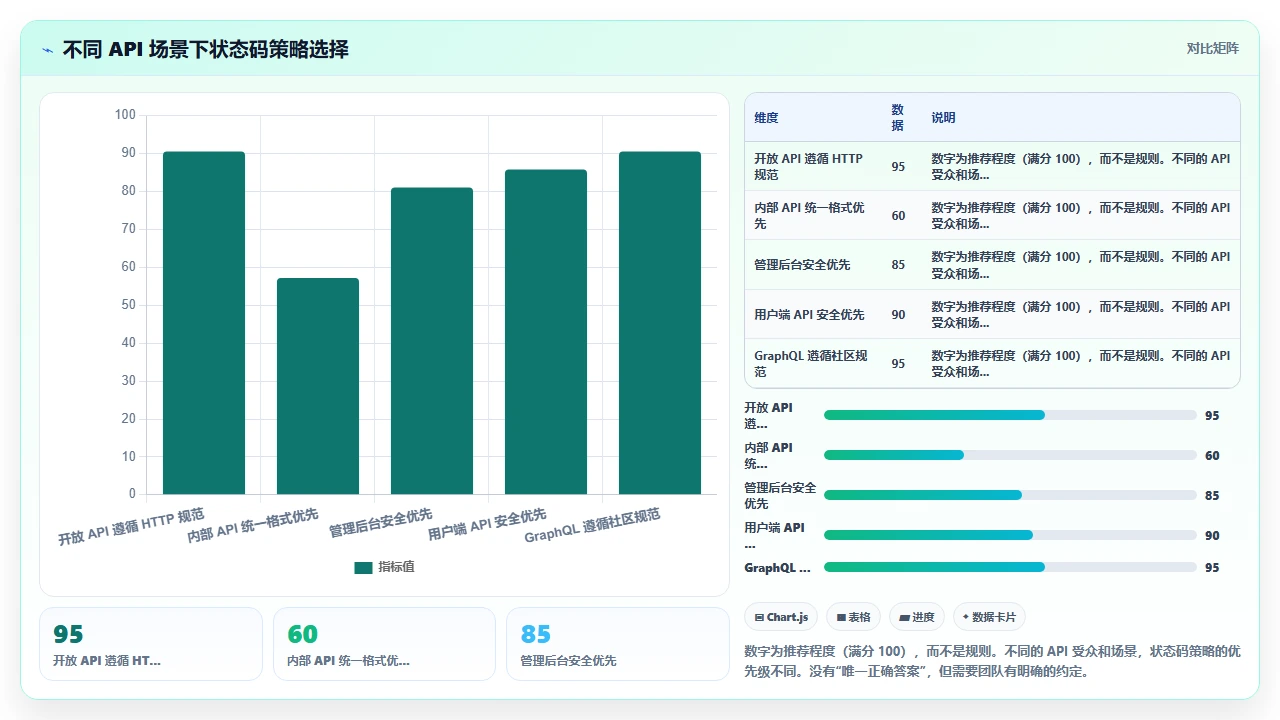The image size is (1280, 720).
Task: Click progress value 90 beside 用户端 API
Action: pyautogui.click(x=1212, y=535)
